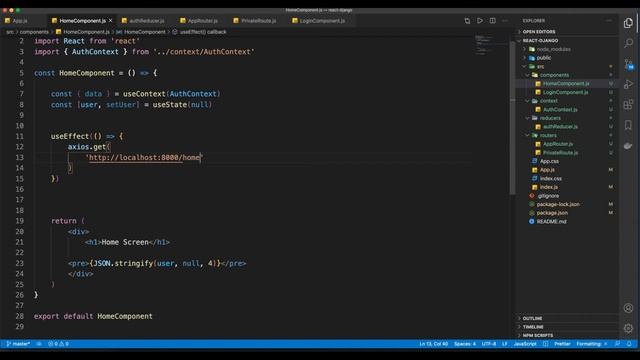Click the Split Editor icon
The height and width of the screenshot is (360, 640).
coord(493,20)
